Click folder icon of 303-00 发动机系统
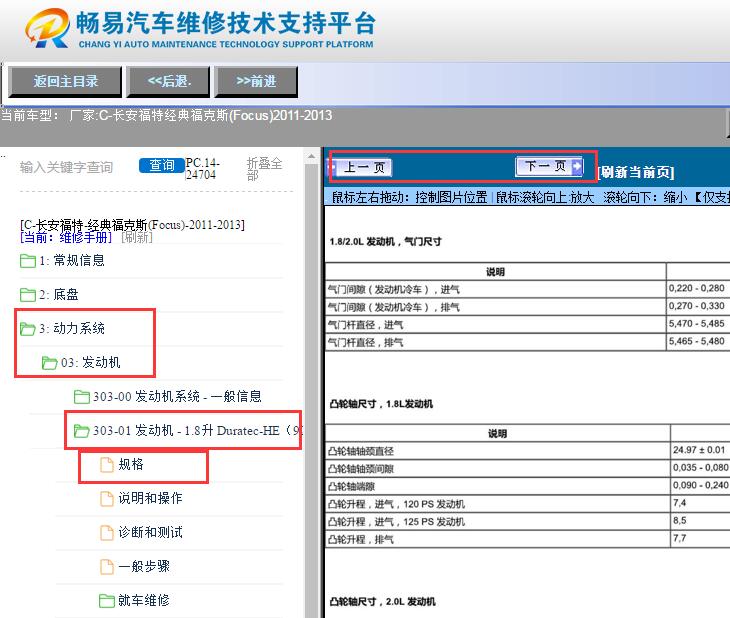 tap(82, 397)
